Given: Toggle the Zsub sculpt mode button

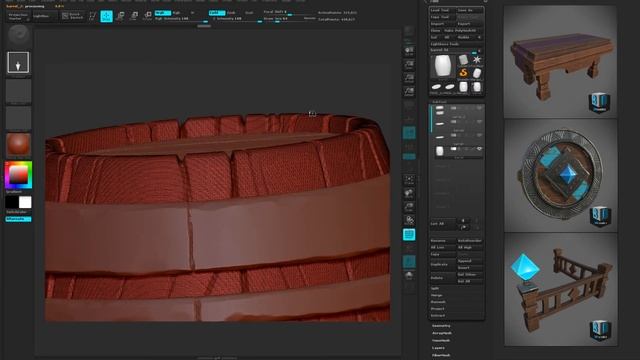Looking at the screenshot, I should 231,13.
